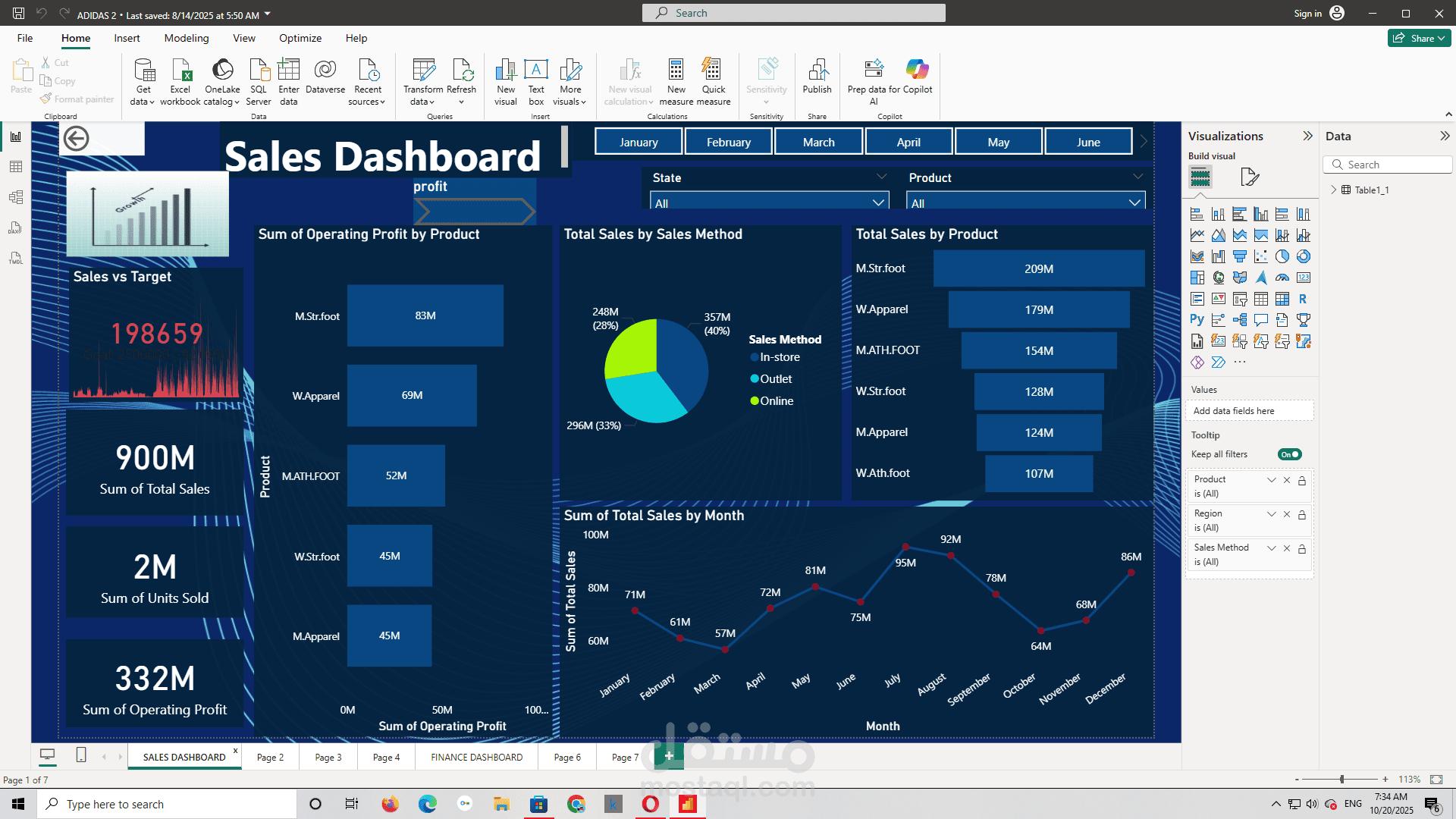Lock the Product filter
Image resolution: width=1456 pixels, height=819 pixels.
(x=1302, y=481)
